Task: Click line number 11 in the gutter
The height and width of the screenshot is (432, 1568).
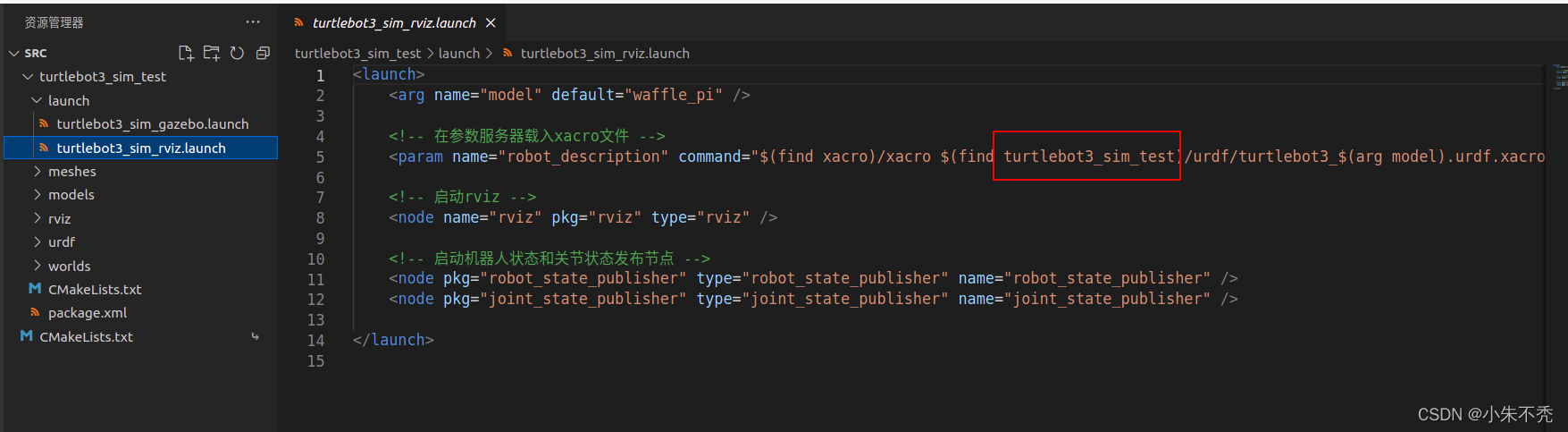Action: 315,279
